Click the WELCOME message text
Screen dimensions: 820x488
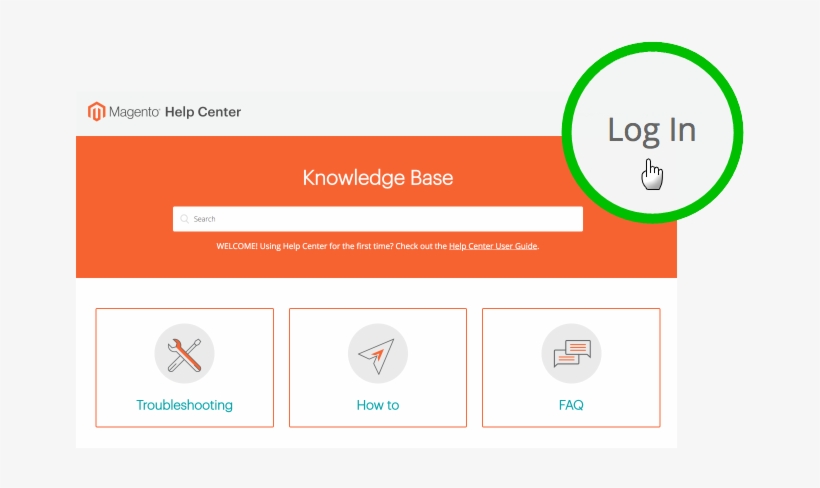point(378,246)
